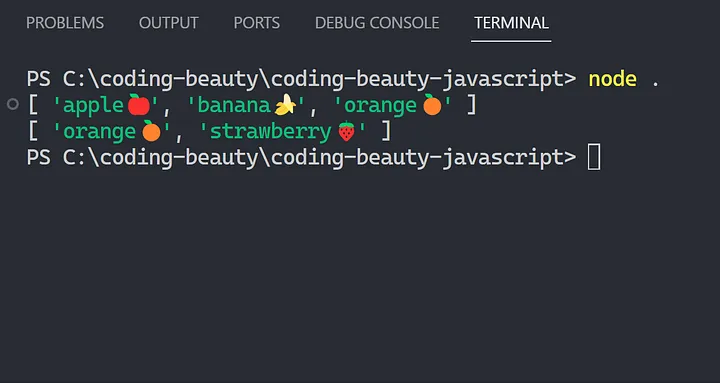The width and height of the screenshot is (720, 383).
Task: Click 'orange' in the second output line
Action: coord(111,132)
